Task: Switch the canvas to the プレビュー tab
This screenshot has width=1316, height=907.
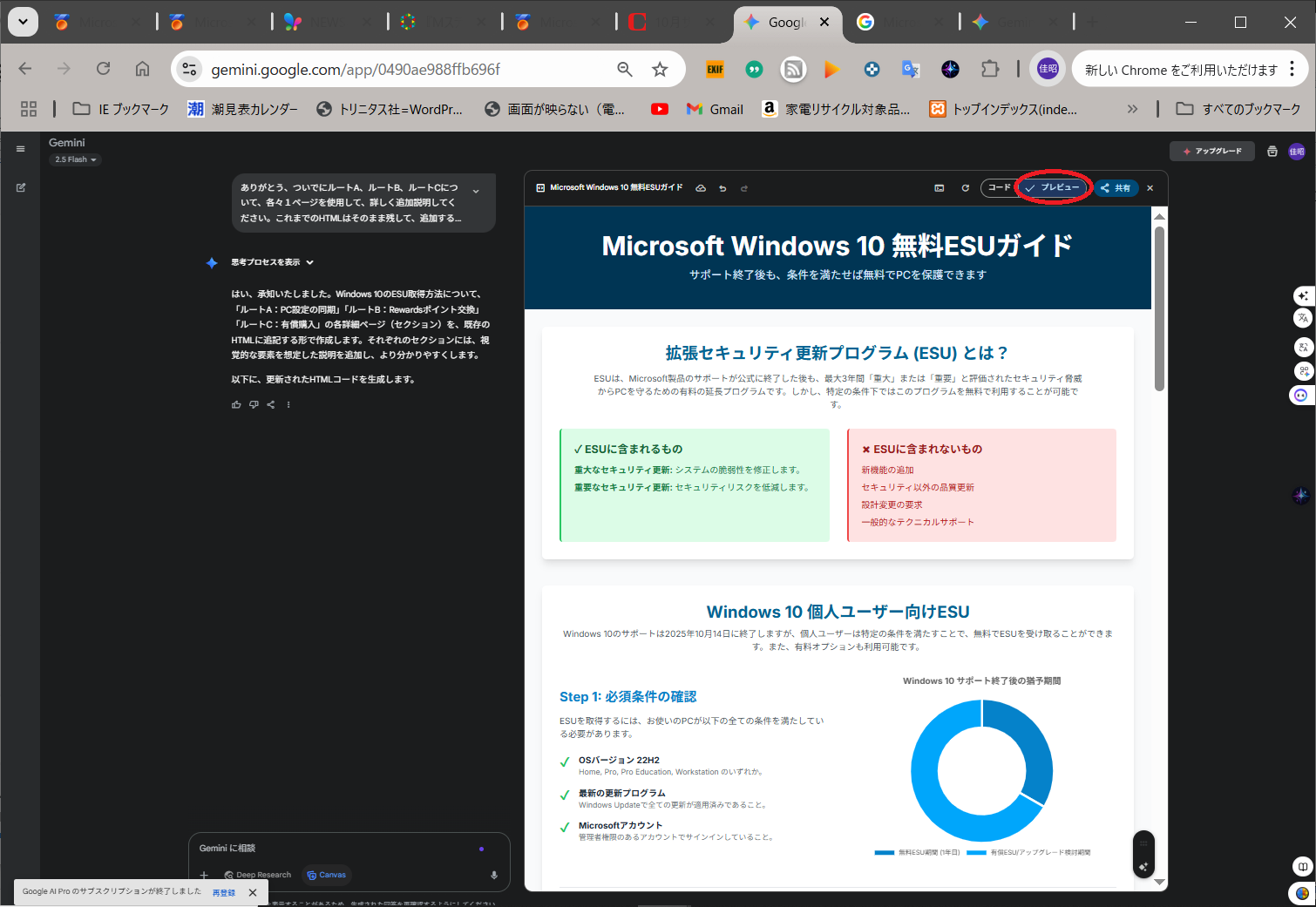Action: tap(1053, 187)
